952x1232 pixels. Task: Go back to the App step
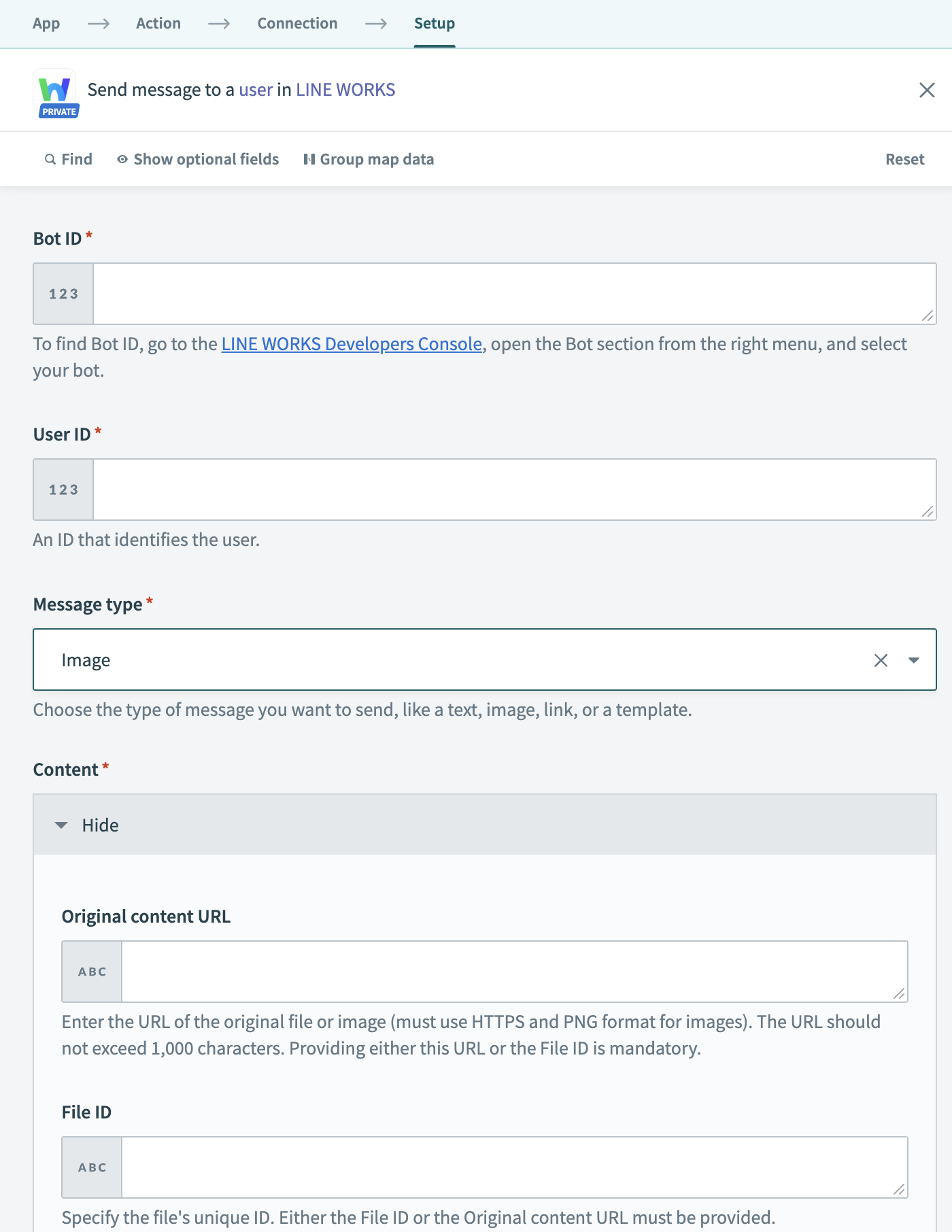tap(46, 23)
